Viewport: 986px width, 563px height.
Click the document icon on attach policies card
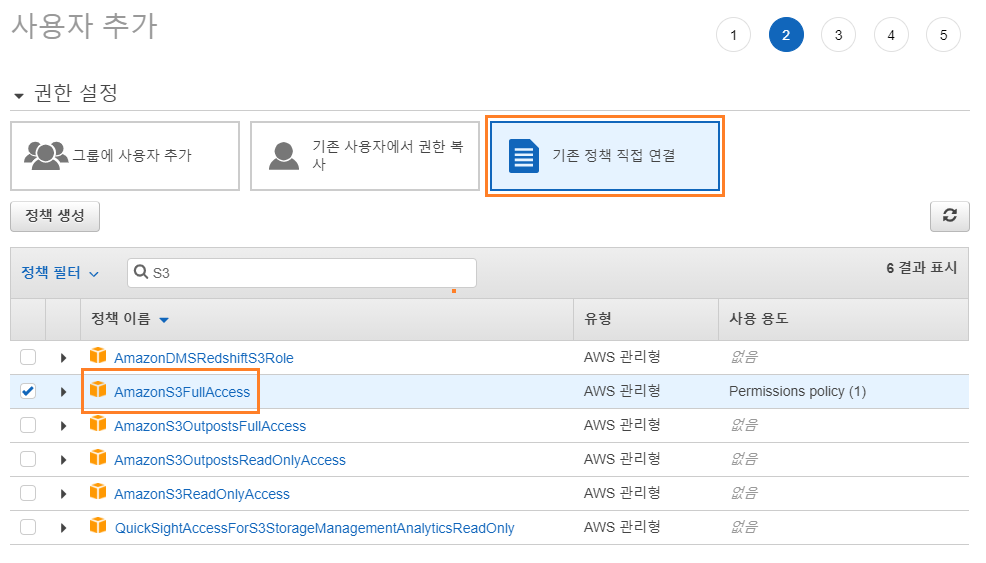click(x=524, y=156)
